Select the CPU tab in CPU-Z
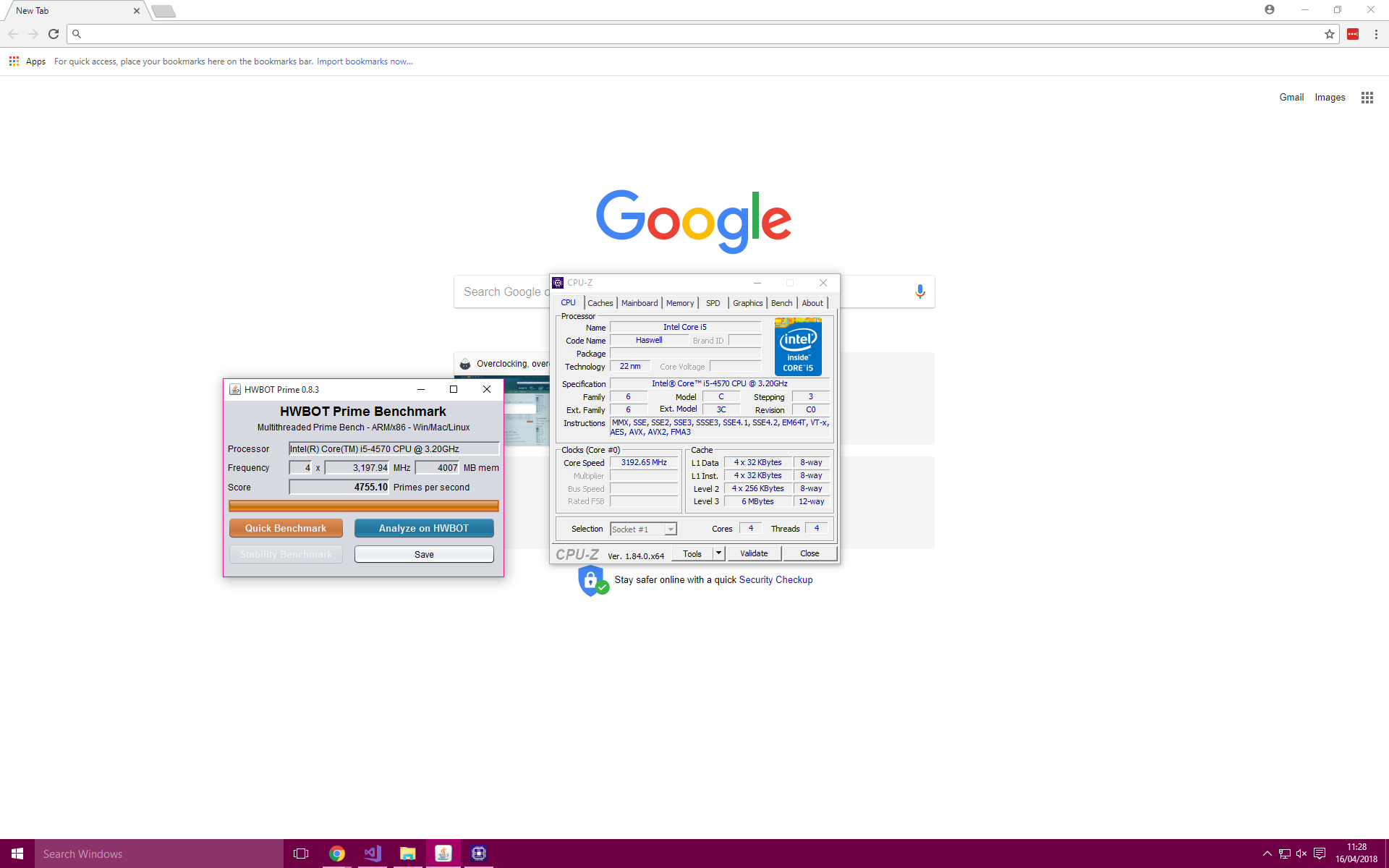Screen dimensions: 1389x868 [569, 302]
